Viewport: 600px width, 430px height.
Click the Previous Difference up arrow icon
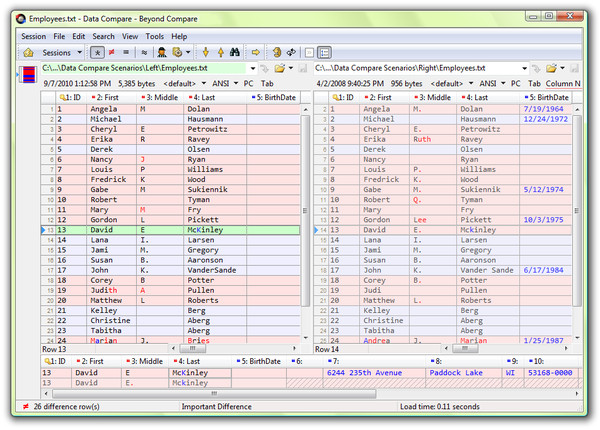coord(219,52)
